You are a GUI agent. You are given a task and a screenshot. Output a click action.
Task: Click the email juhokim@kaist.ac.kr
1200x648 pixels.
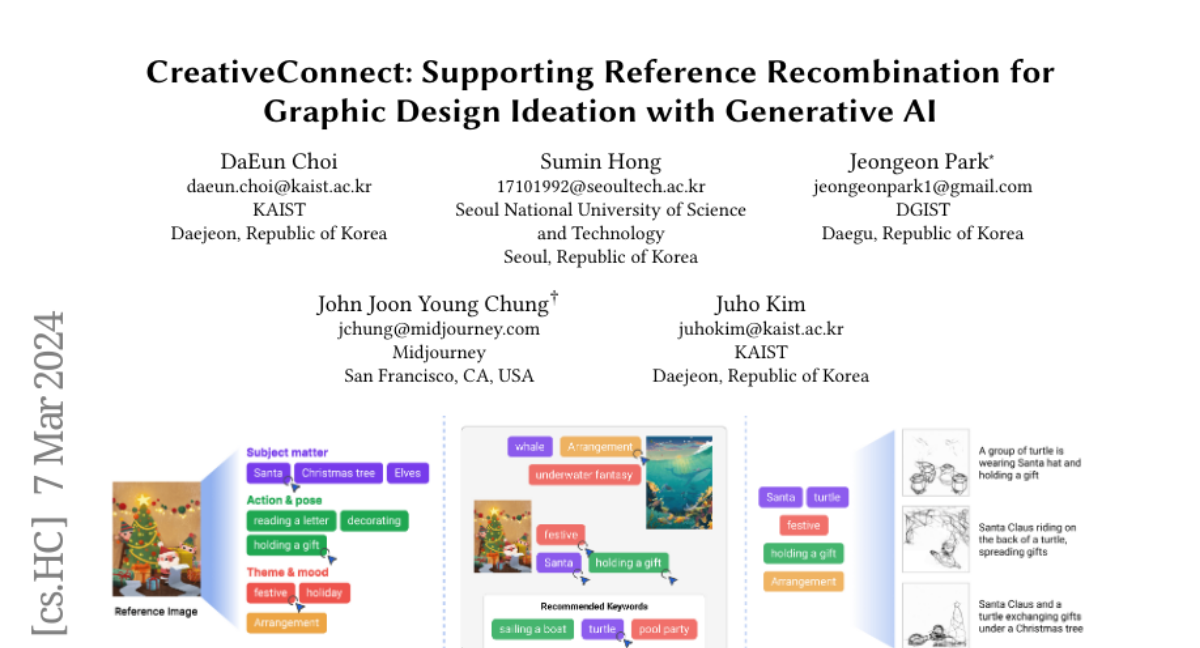[x=760, y=329]
